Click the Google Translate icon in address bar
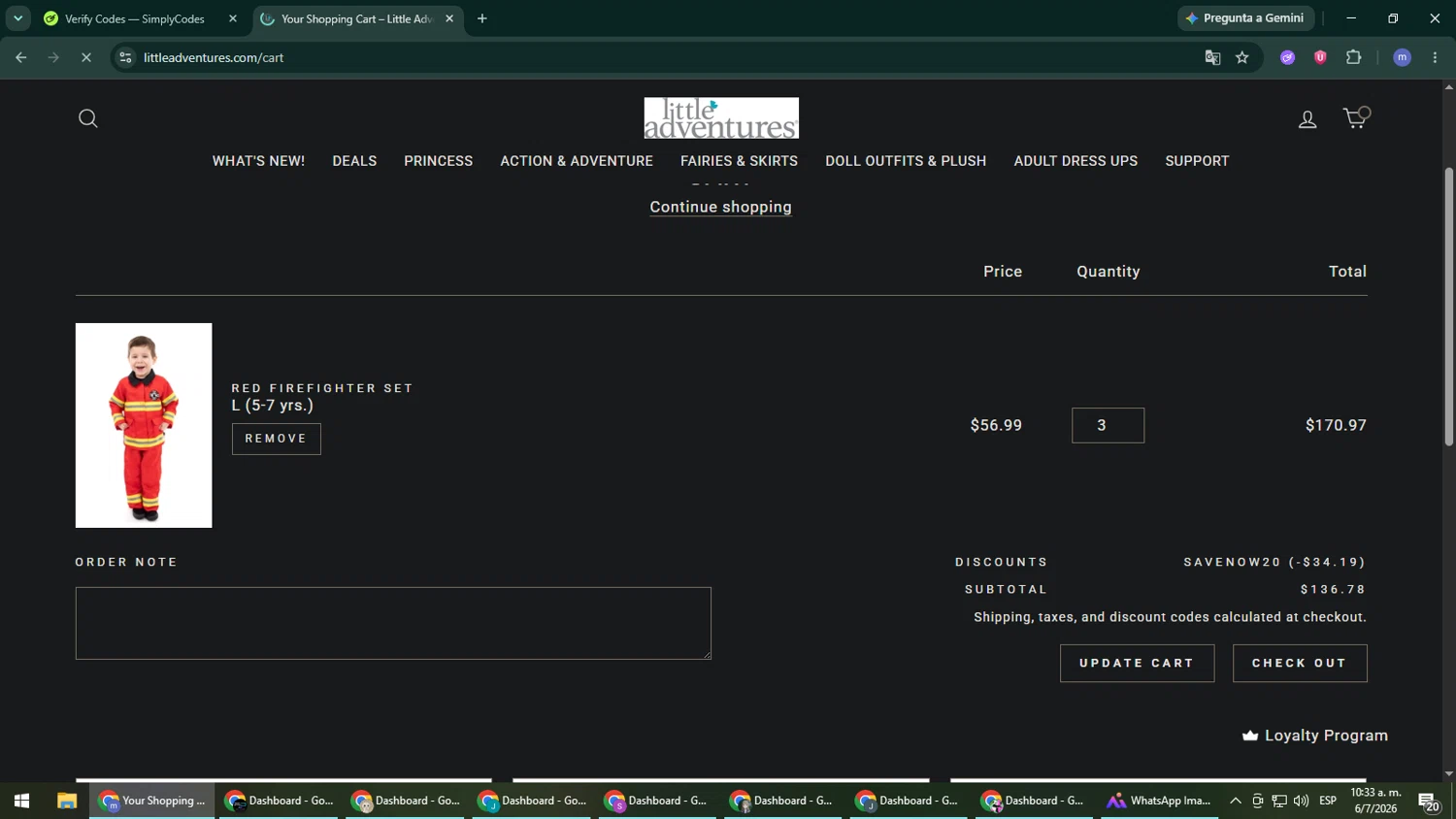The width and height of the screenshot is (1456, 819). (x=1212, y=57)
